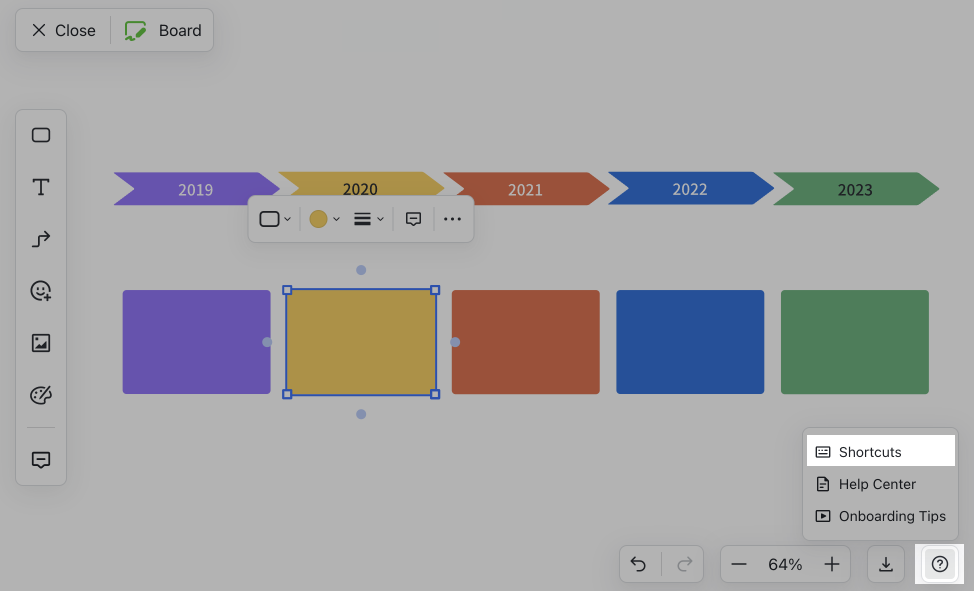Select the Text tool
This screenshot has height=591, width=974.
pos(41,187)
